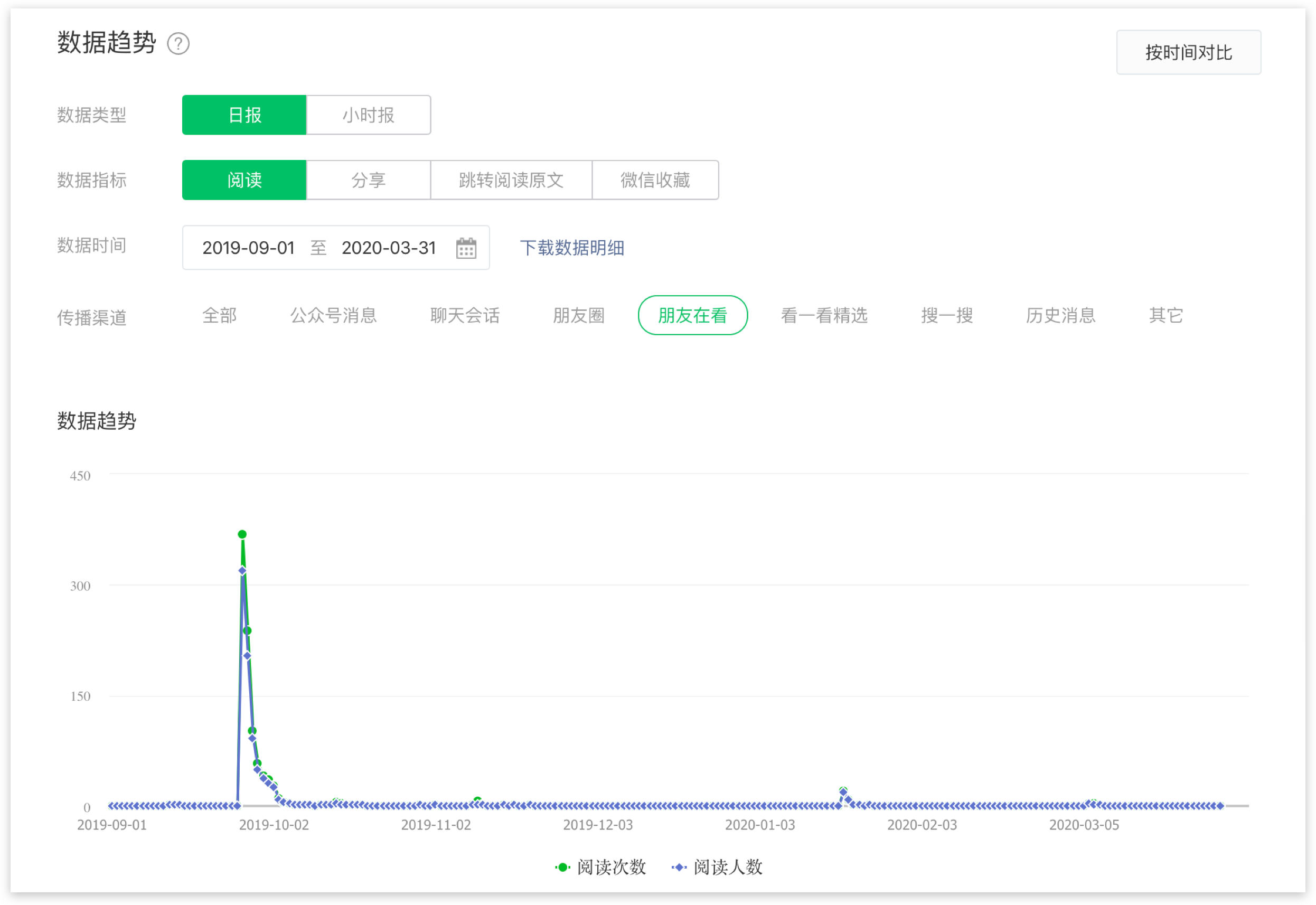This screenshot has width=1316, height=905.
Task: Choose the 搜一搜 channel filter
Action: point(946,315)
